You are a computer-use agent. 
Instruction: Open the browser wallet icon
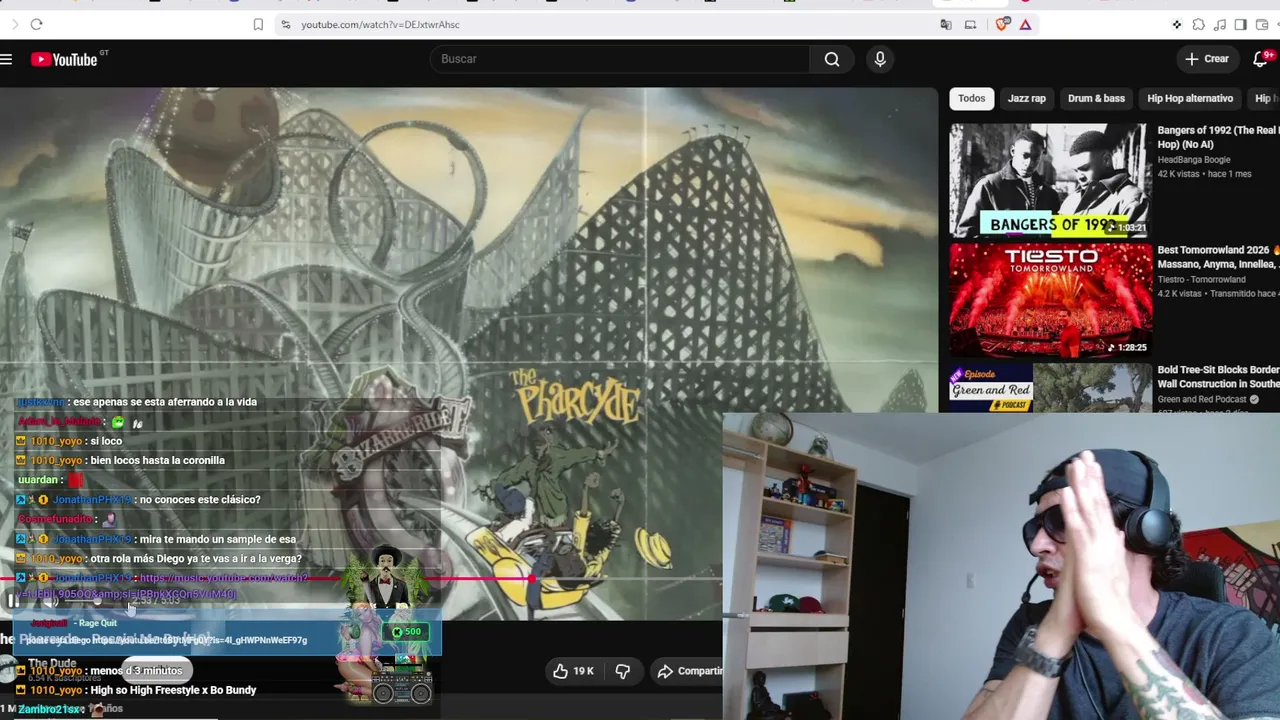tap(1262, 24)
